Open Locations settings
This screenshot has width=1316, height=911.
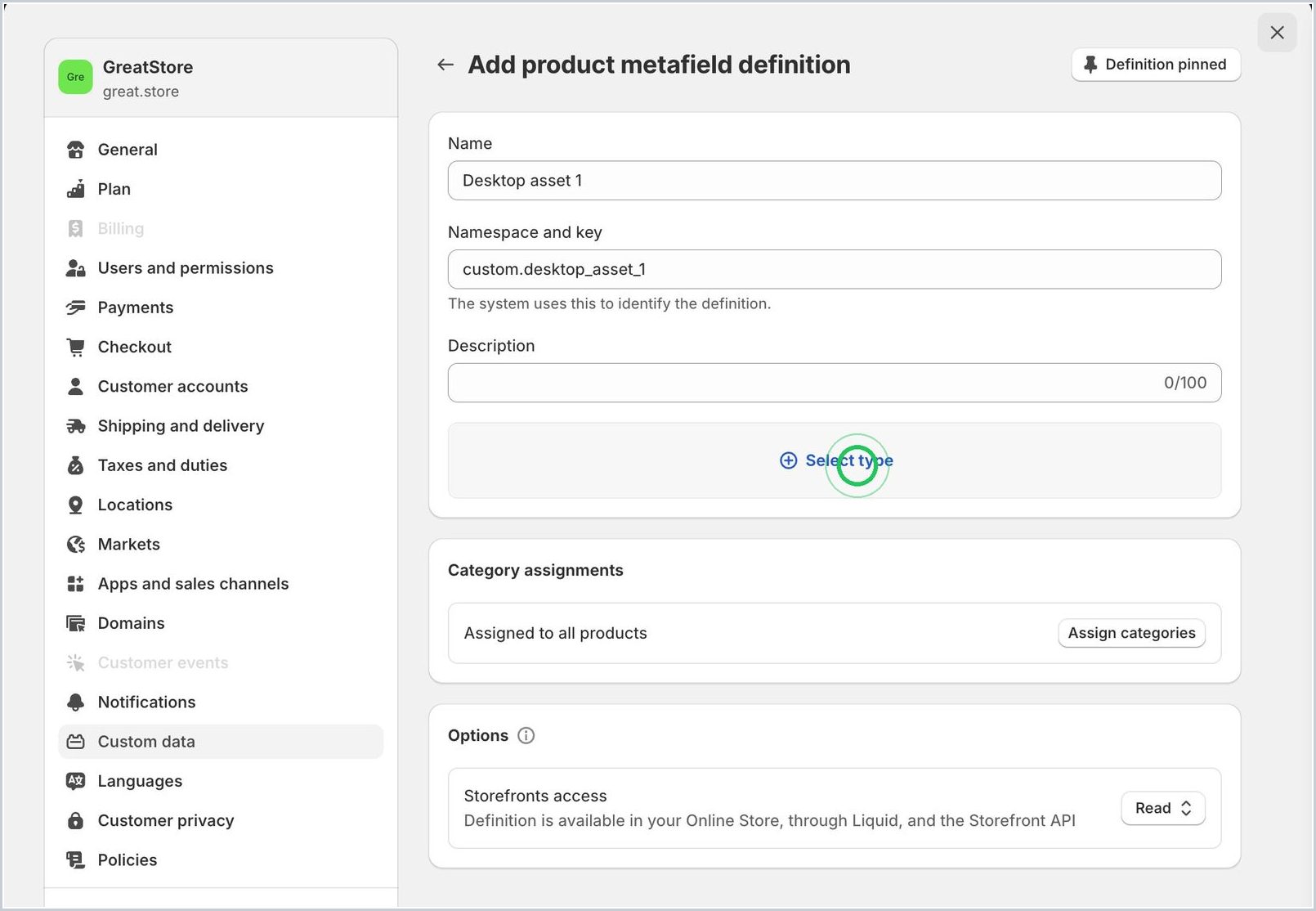pos(221,505)
